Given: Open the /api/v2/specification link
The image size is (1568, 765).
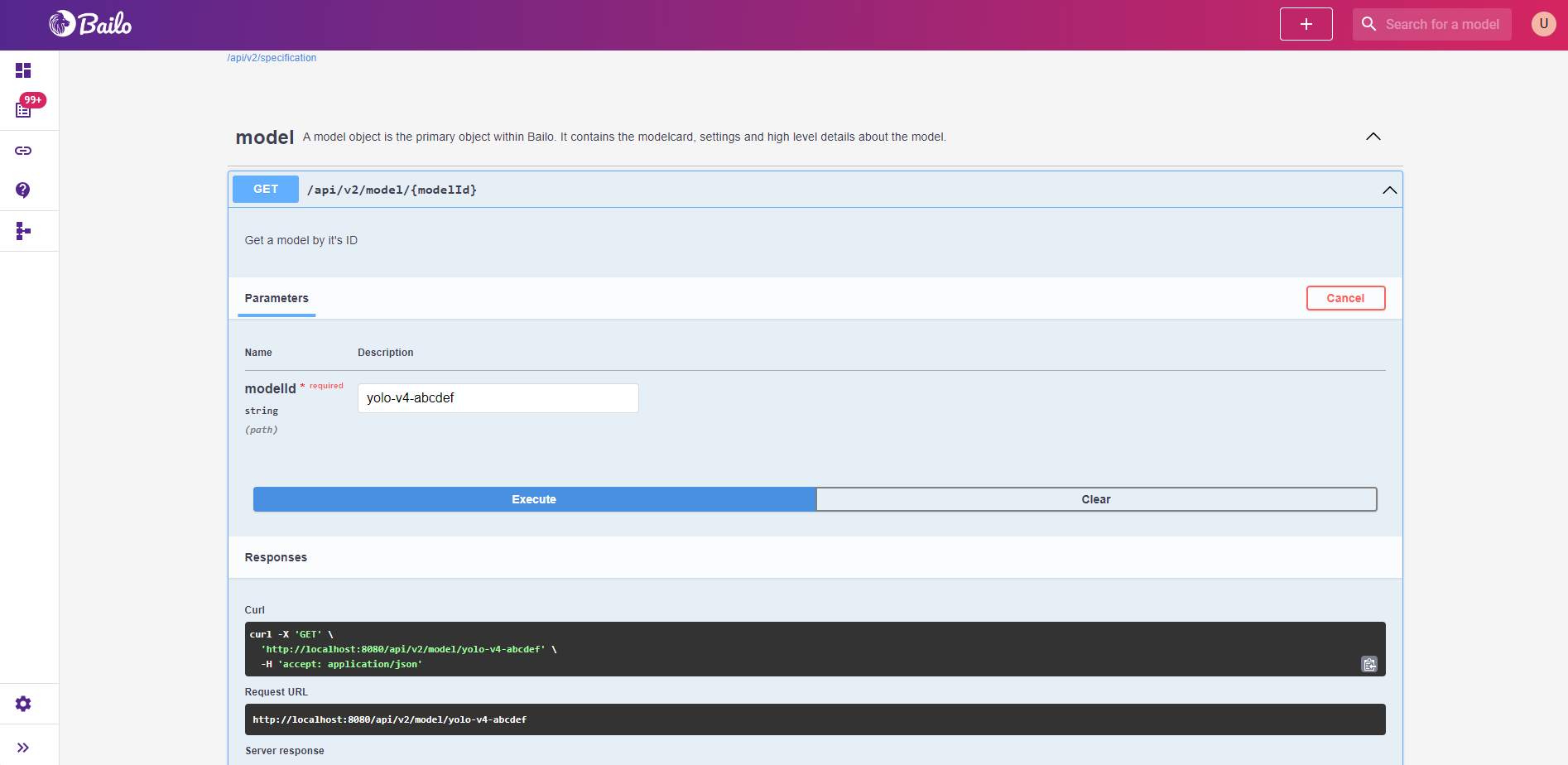Looking at the screenshot, I should (272, 57).
